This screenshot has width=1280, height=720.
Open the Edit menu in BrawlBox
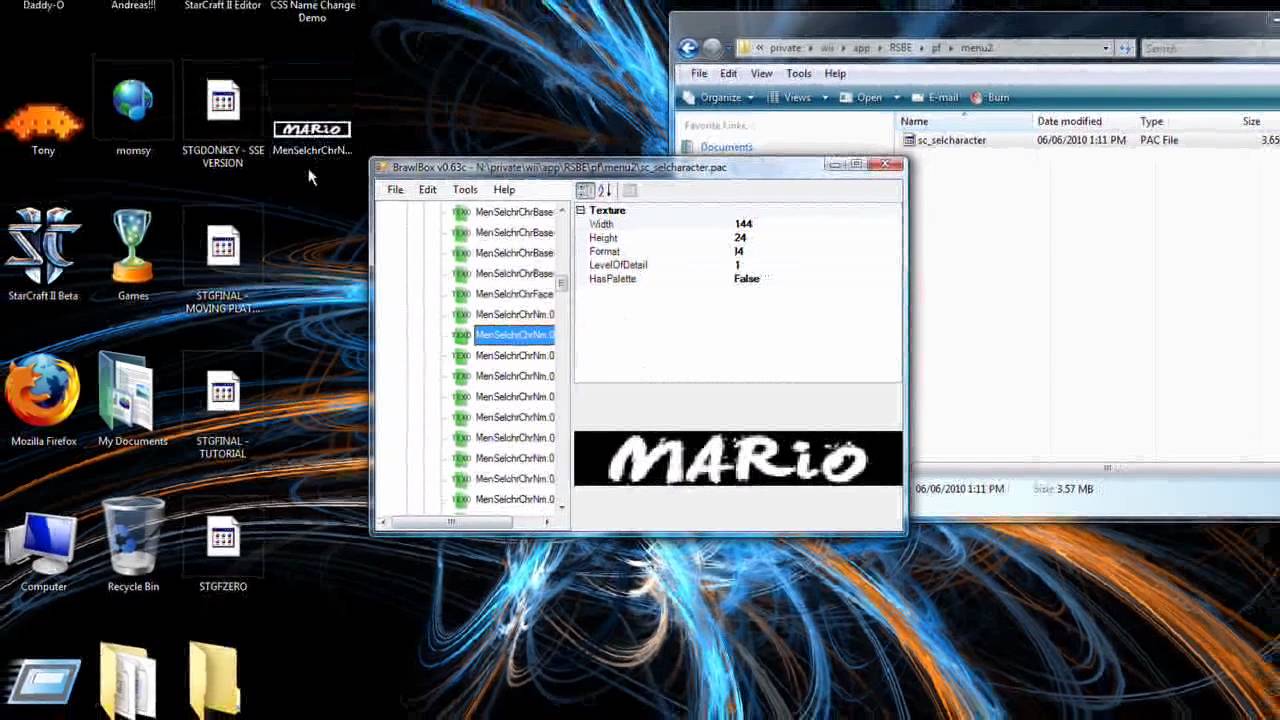point(427,190)
